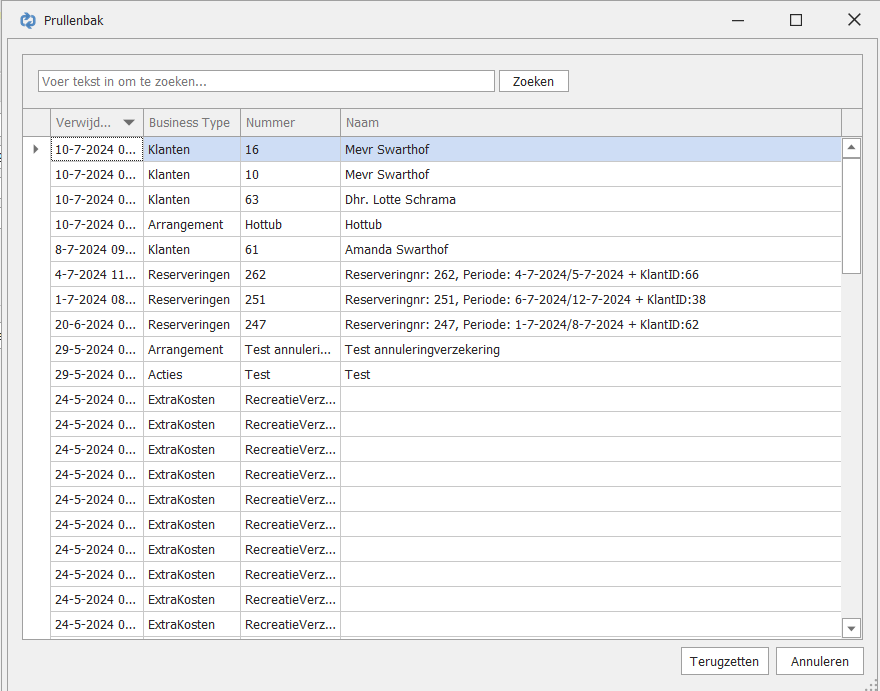Click the scrollbar up arrow
This screenshot has width=880, height=691.
[851, 148]
